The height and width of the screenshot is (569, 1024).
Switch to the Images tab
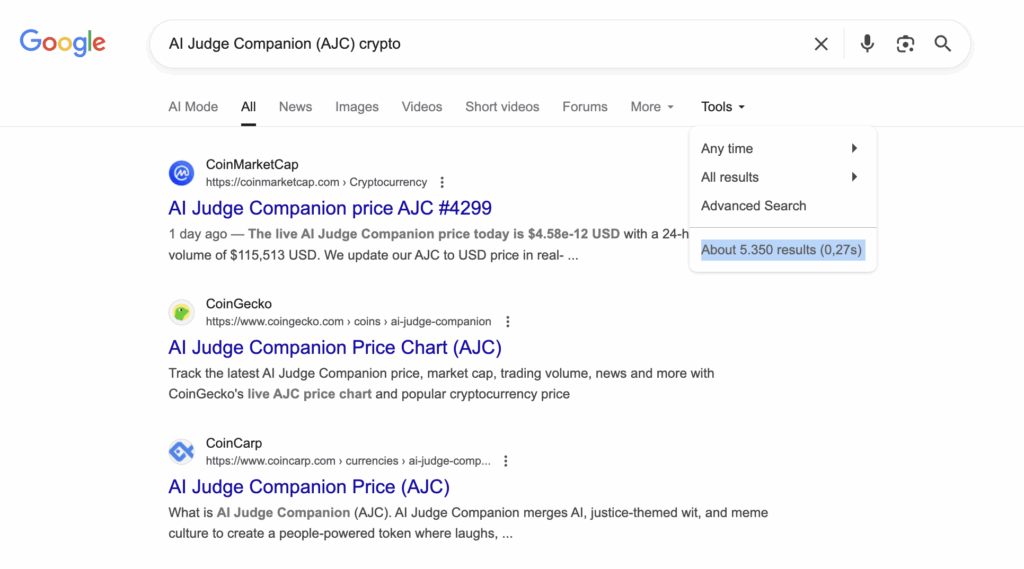click(357, 107)
